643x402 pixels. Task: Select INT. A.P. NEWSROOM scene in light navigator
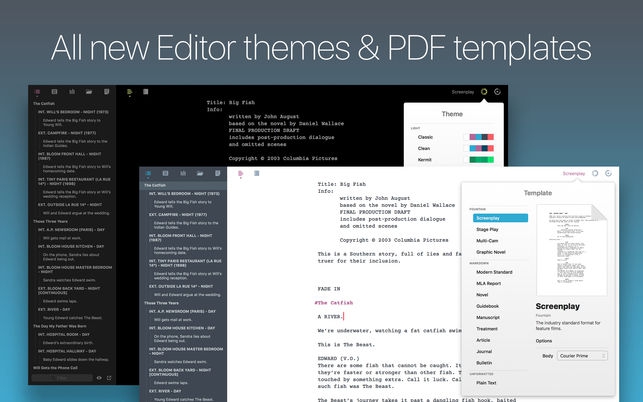(x=182, y=311)
